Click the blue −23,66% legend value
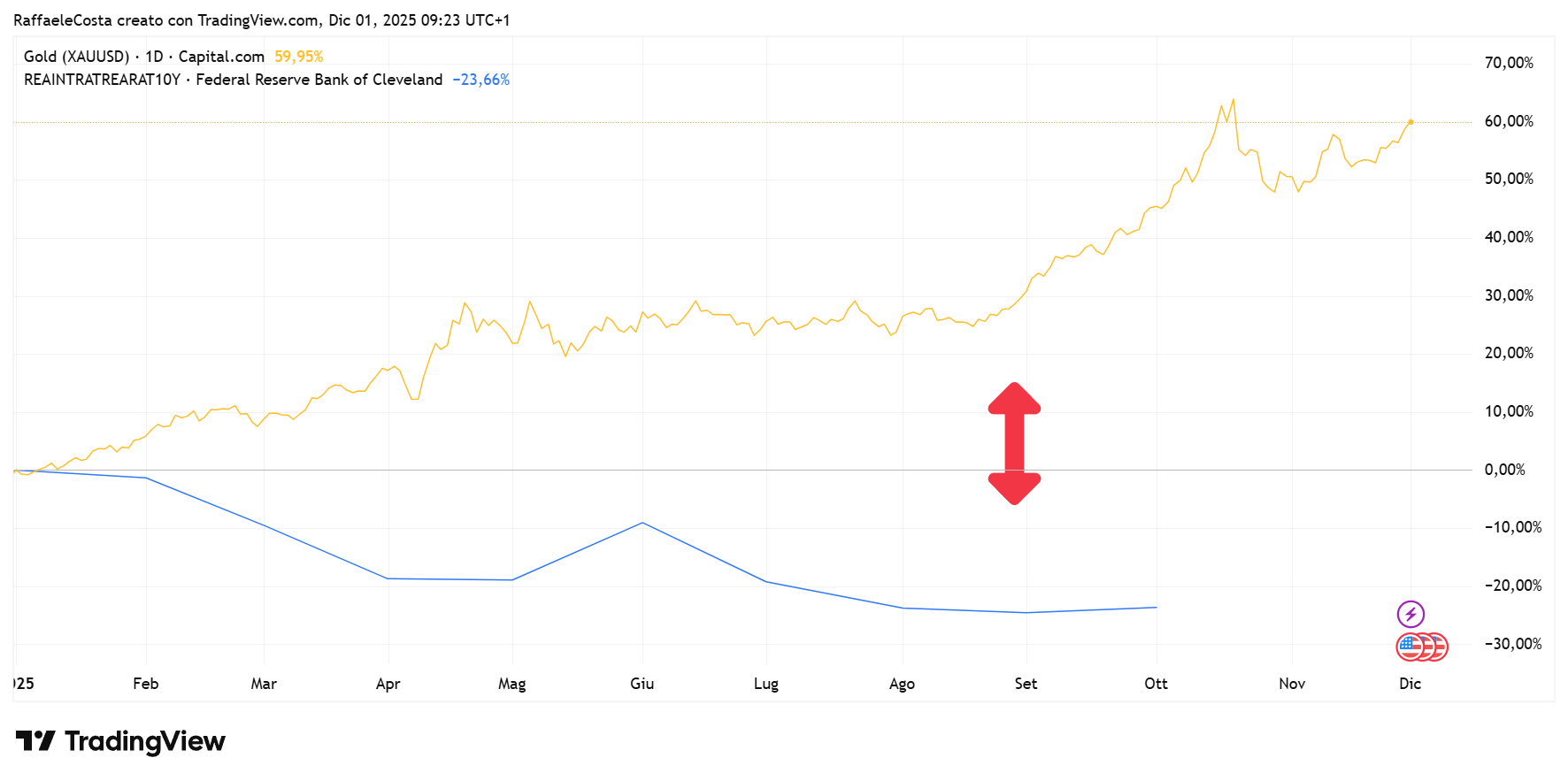1568x781 pixels. click(x=480, y=80)
